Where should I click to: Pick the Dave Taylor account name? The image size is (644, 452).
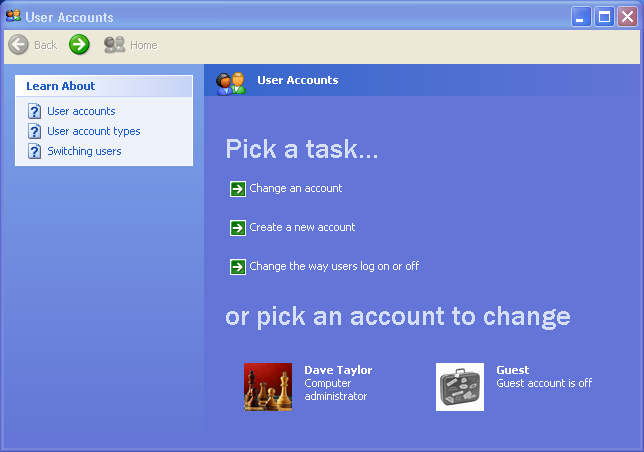coord(338,370)
